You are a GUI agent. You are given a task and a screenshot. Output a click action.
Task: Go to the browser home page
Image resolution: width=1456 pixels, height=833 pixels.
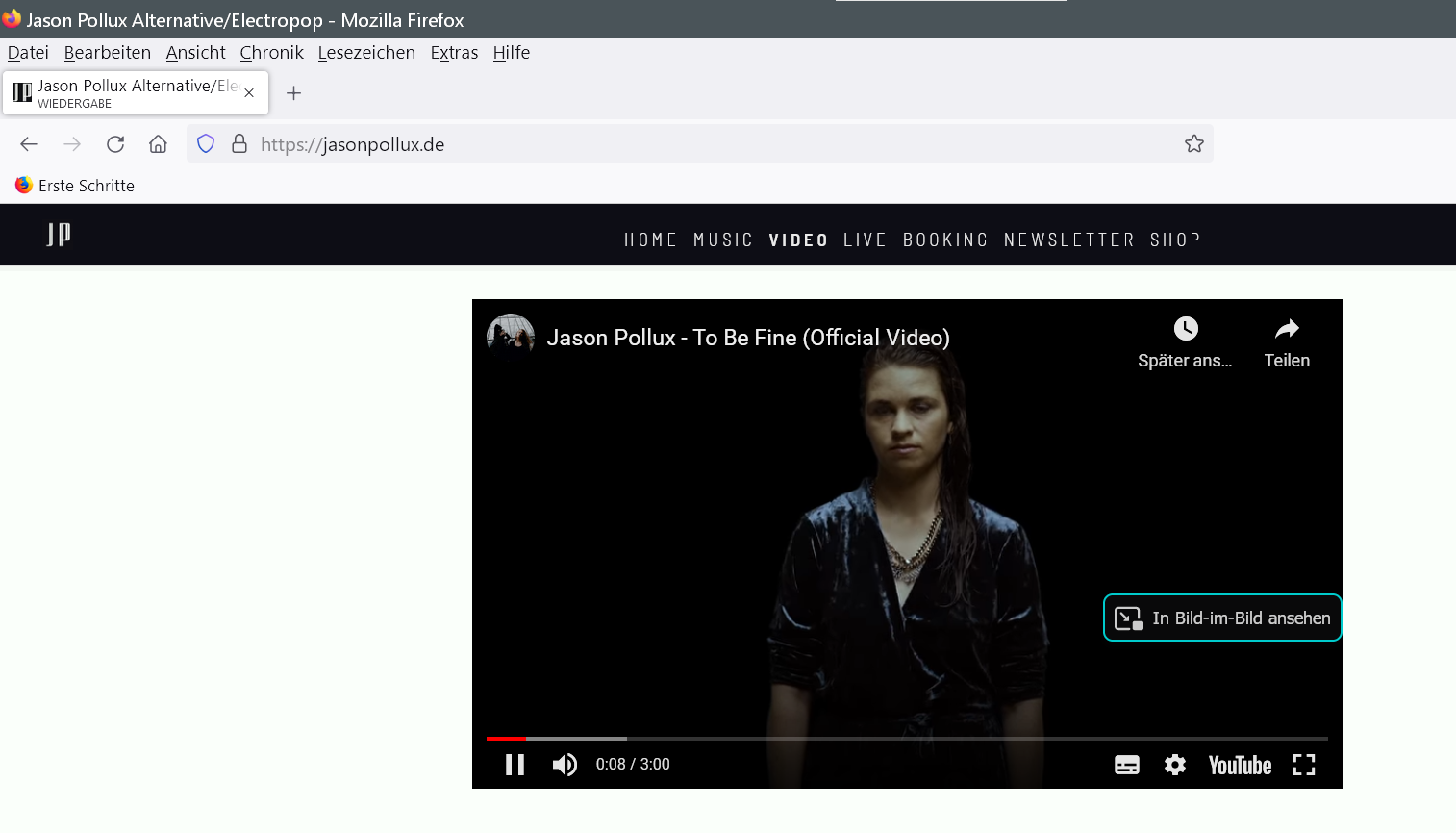(x=158, y=144)
